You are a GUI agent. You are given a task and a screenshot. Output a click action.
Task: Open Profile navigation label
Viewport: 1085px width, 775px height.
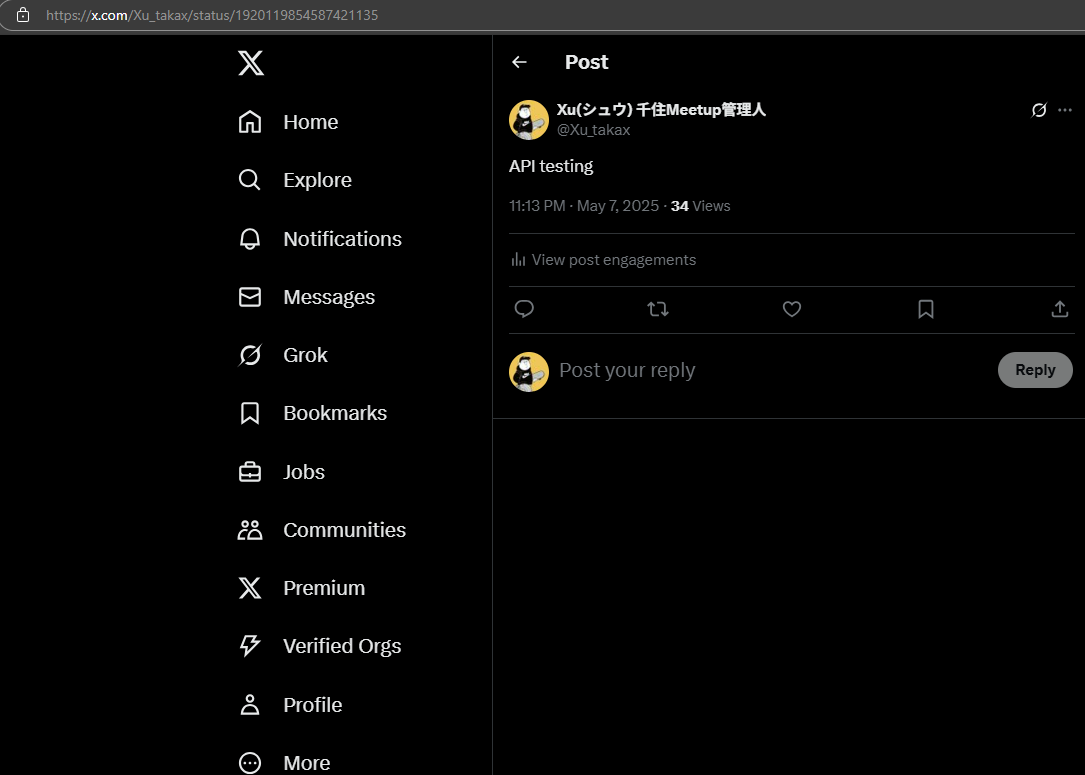tap(313, 704)
